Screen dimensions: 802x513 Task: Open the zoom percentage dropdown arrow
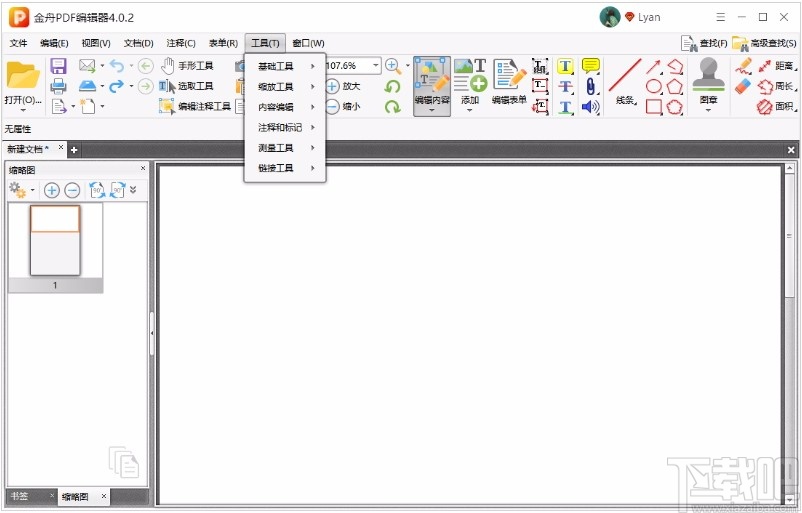tap(375, 65)
